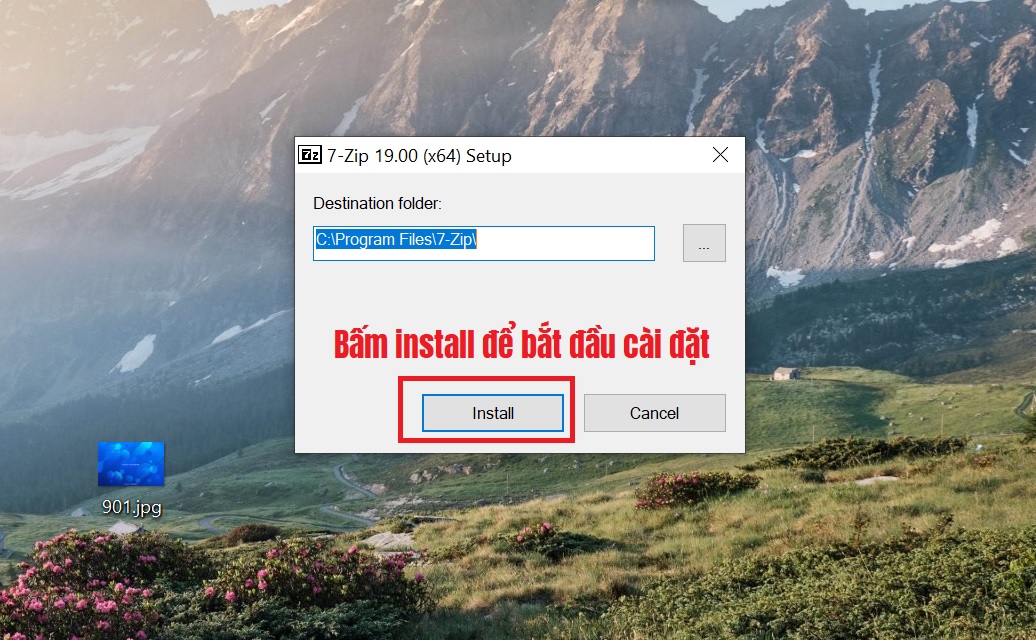Click the highlighted C:\Program Files\7-Zip\ text
Viewport: 1036px width, 640px height.
pos(396,239)
